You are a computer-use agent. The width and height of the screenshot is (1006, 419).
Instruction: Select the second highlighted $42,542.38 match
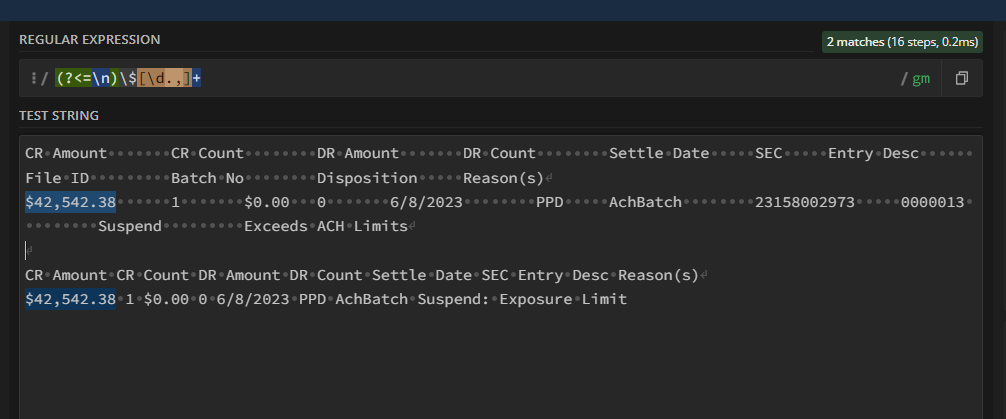pos(70,299)
